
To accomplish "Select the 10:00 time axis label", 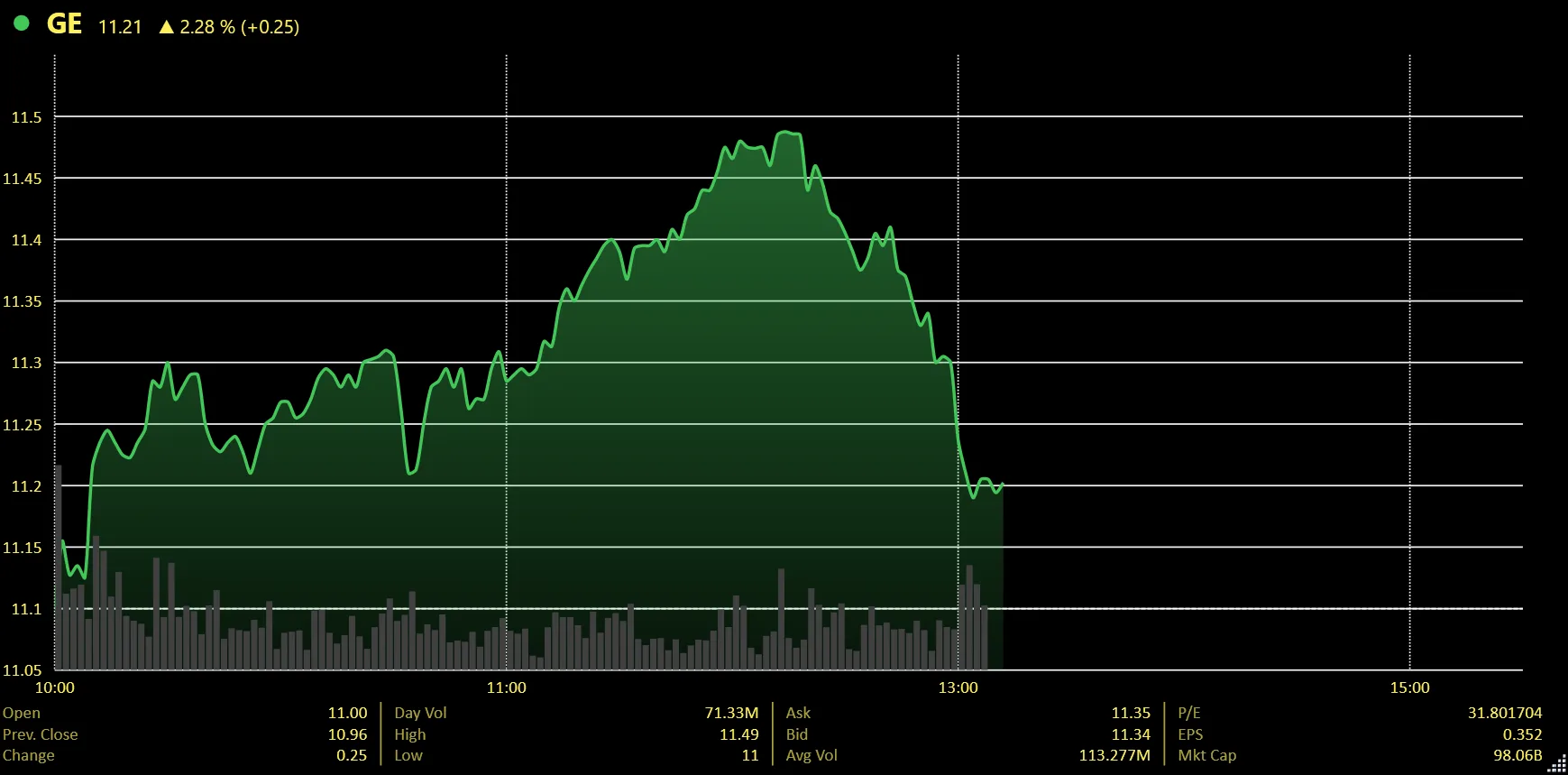I will [55, 687].
